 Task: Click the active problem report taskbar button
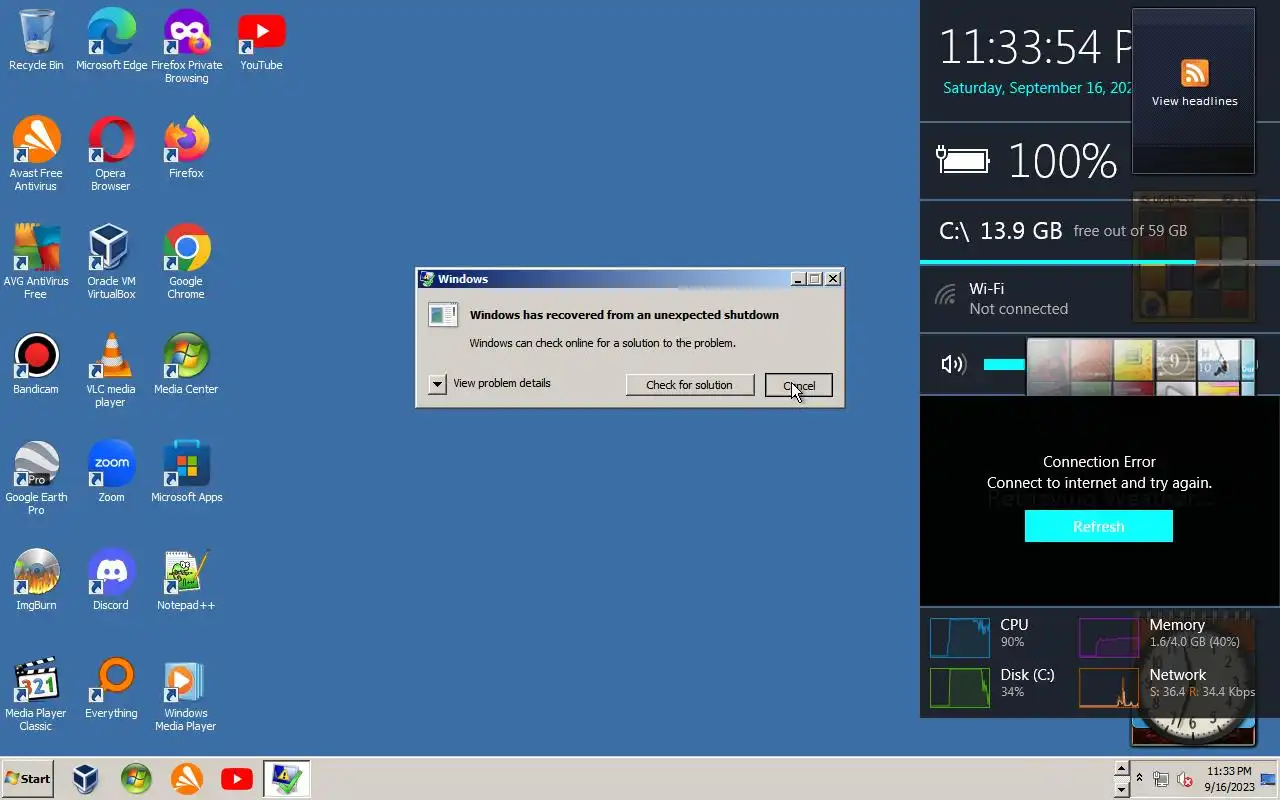(287, 779)
